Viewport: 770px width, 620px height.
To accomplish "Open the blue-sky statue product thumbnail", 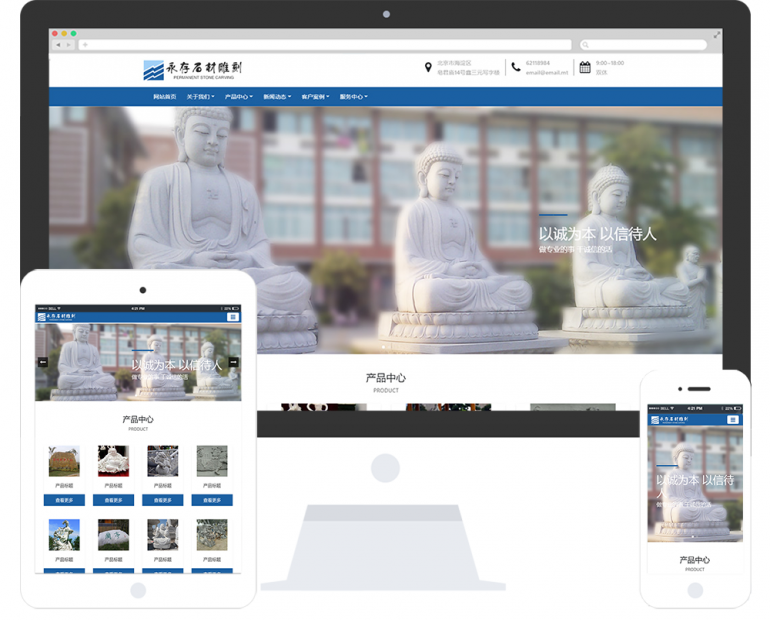I will 64,535.
